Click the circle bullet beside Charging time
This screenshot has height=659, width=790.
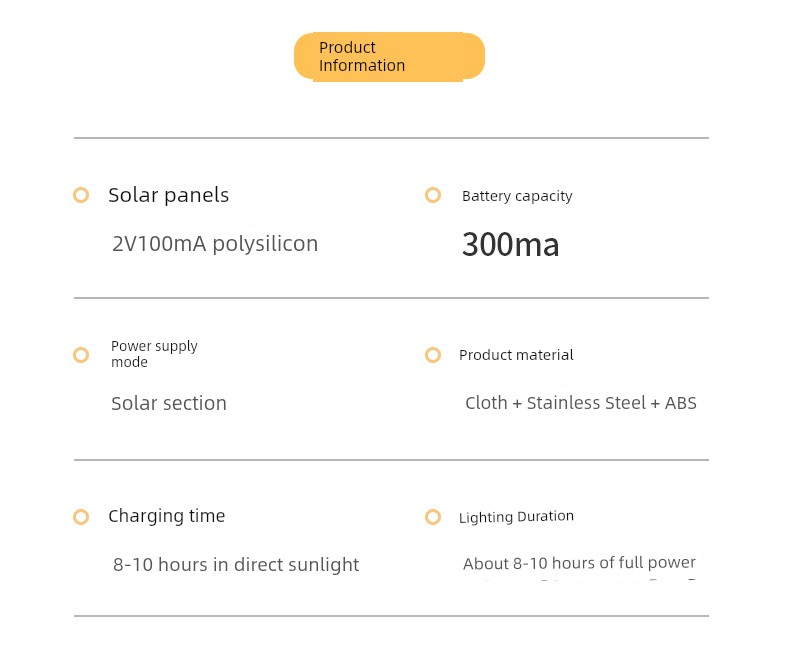click(x=81, y=517)
